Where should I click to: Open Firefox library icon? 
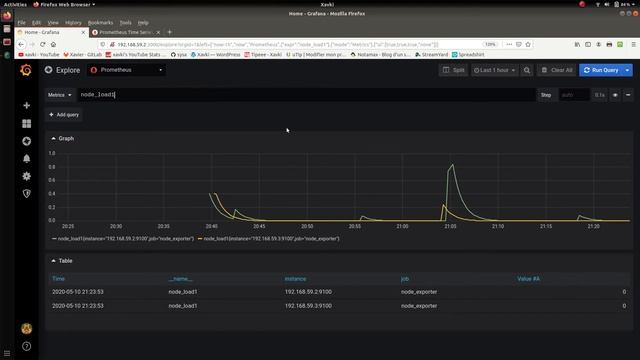point(577,44)
